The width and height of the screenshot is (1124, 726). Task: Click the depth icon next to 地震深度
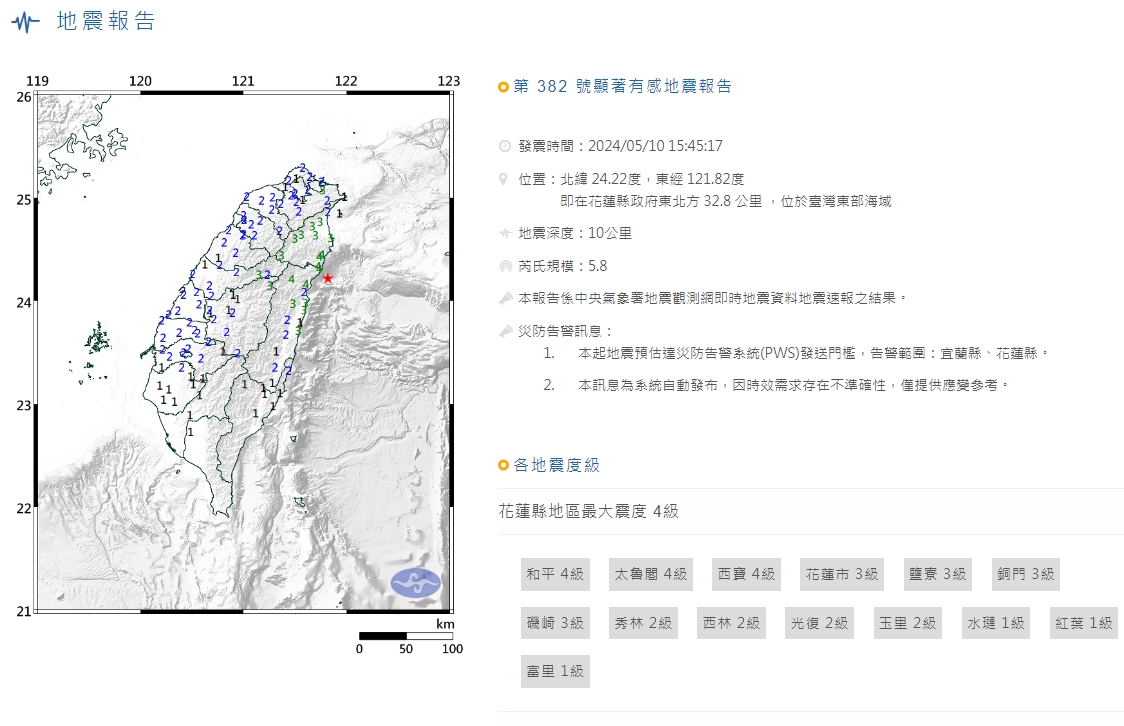[504, 233]
